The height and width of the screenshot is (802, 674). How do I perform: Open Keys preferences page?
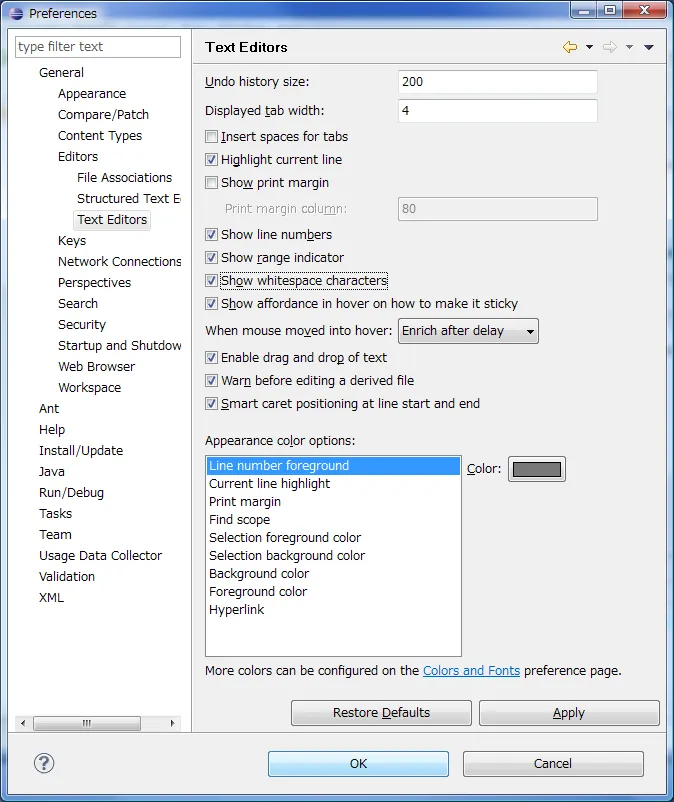tap(72, 240)
